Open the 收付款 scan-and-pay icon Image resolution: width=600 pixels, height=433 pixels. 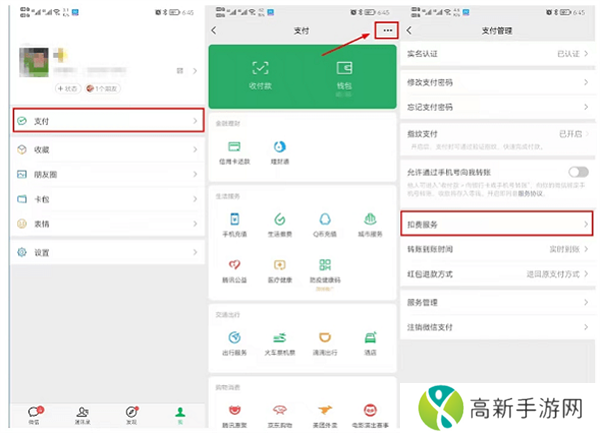pyautogui.click(x=260, y=69)
